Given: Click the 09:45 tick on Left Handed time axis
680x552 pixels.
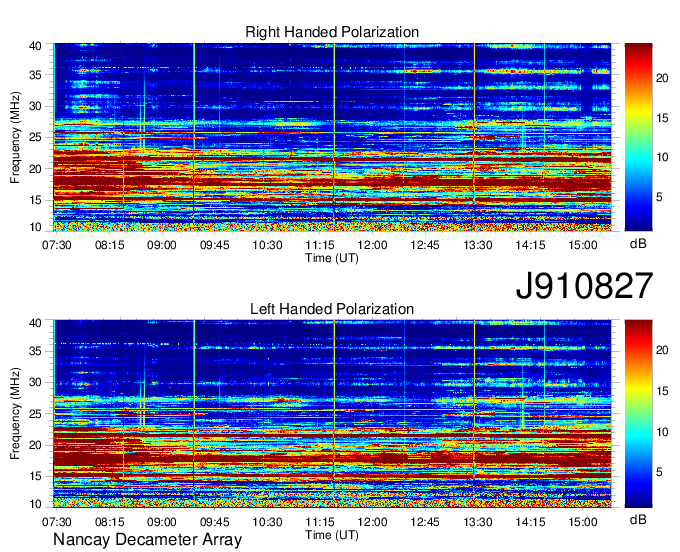Looking at the screenshot, I should tap(214, 522).
